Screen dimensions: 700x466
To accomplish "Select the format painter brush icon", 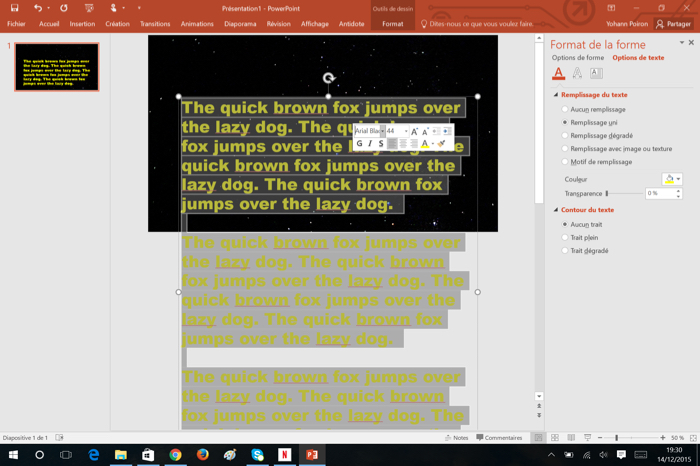I will click(x=441, y=144).
